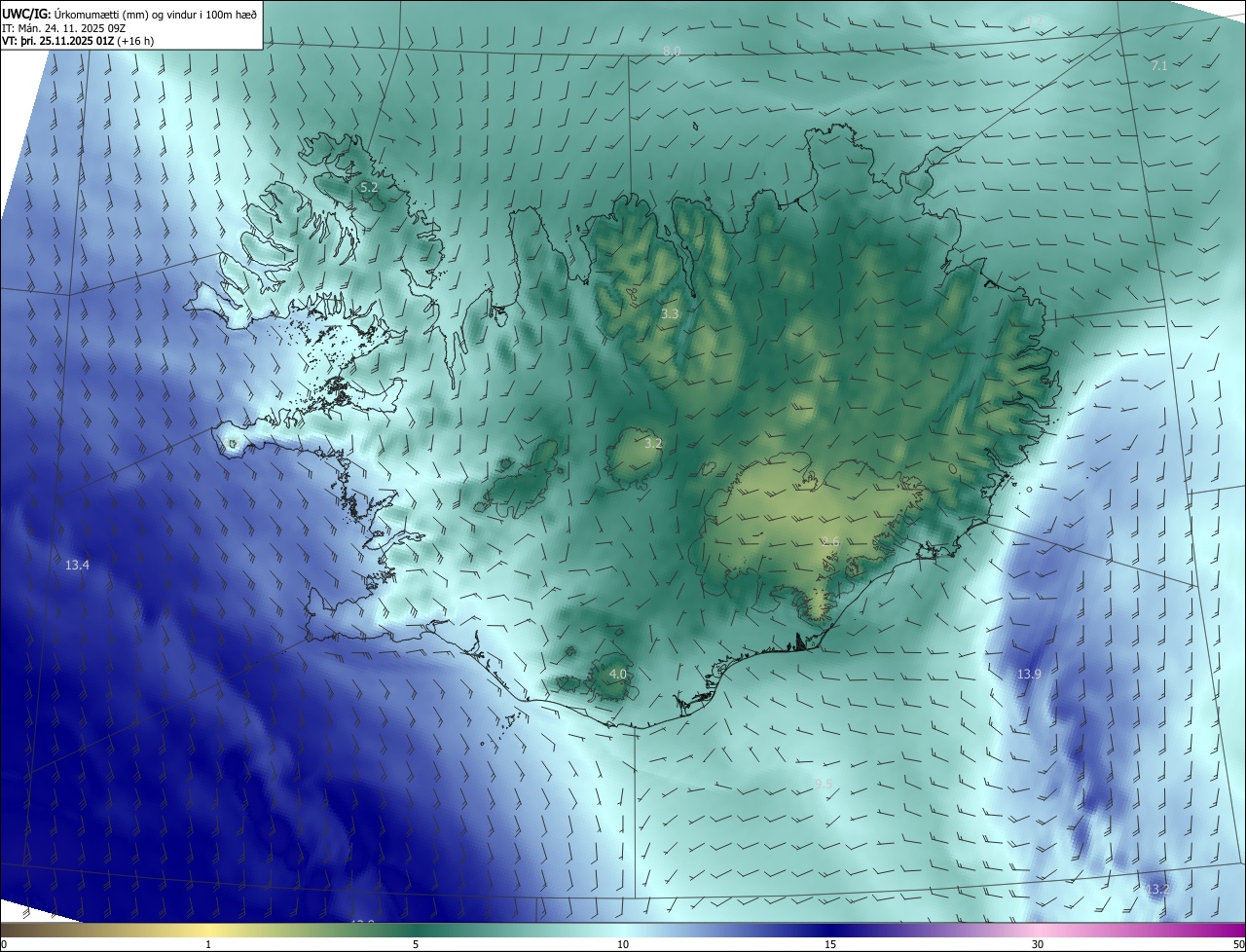Click the colorbar tick label 30
Image resolution: width=1246 pixels, height=952 pixels.
pyautogui.click(x=1038, y=944)
